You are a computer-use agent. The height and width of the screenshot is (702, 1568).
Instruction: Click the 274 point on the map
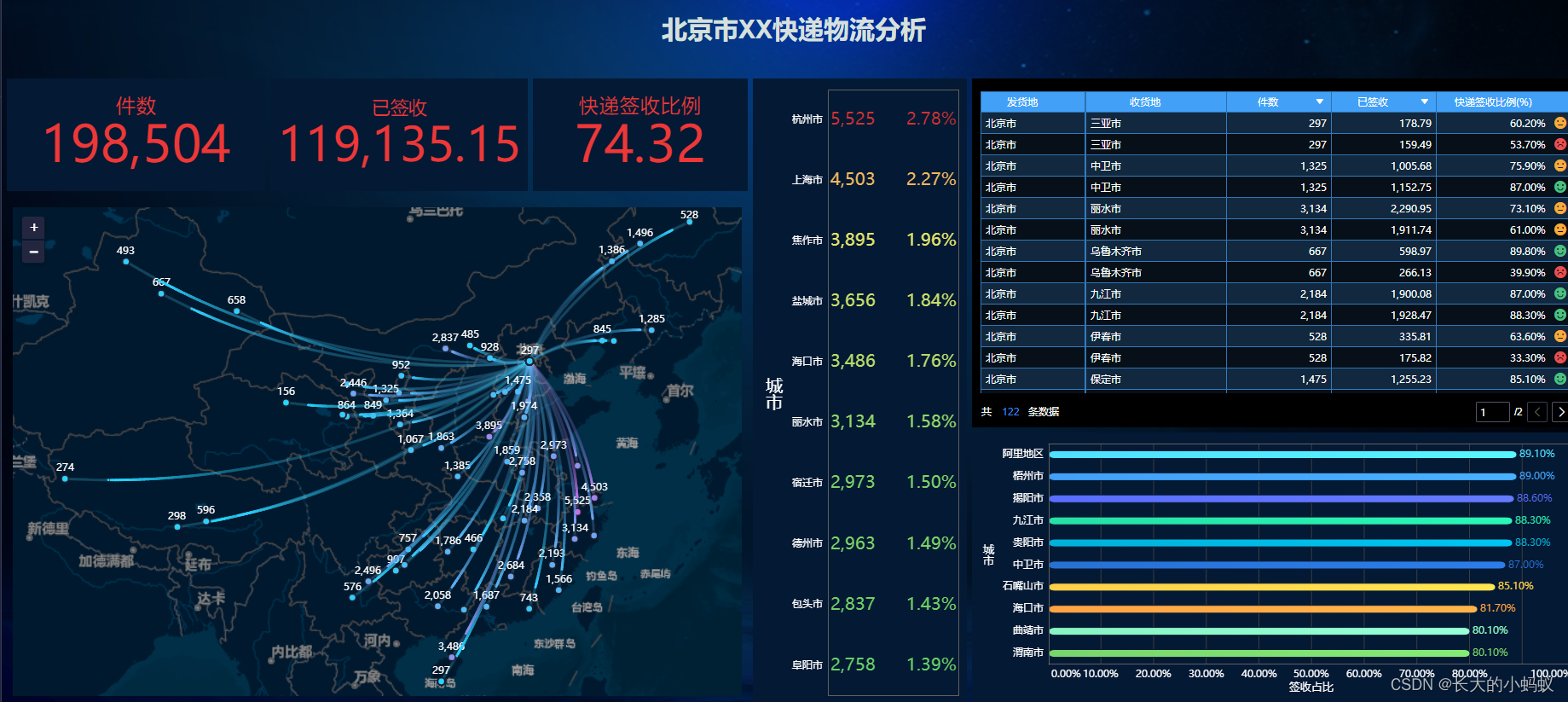[x=65, y=479]
